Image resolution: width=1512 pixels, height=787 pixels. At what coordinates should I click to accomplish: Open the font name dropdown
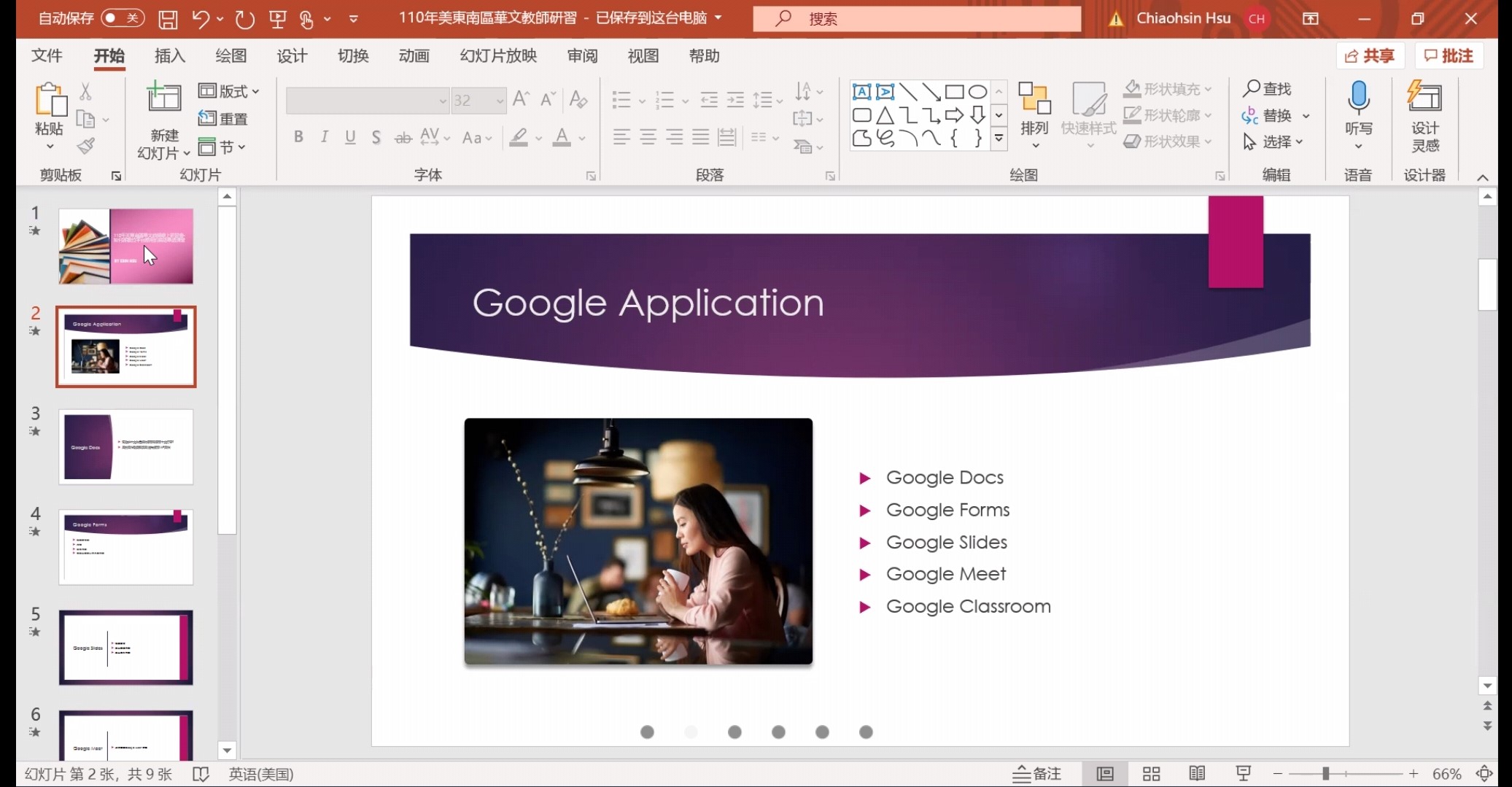(x=442, y=101)
